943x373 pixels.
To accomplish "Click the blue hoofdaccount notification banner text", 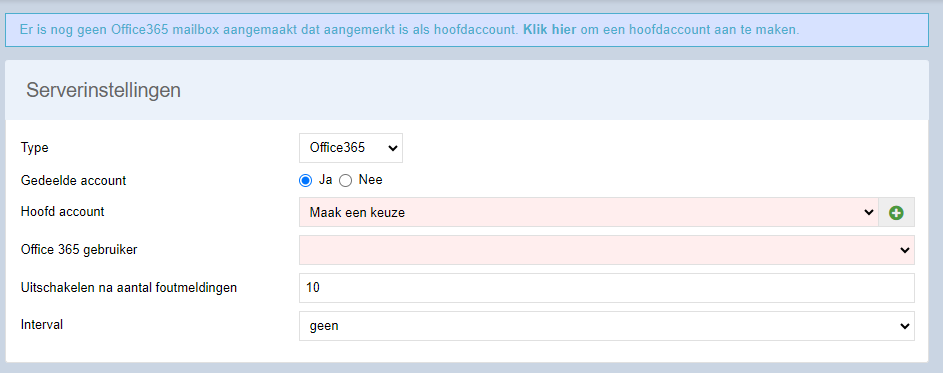I will (410, 29).
